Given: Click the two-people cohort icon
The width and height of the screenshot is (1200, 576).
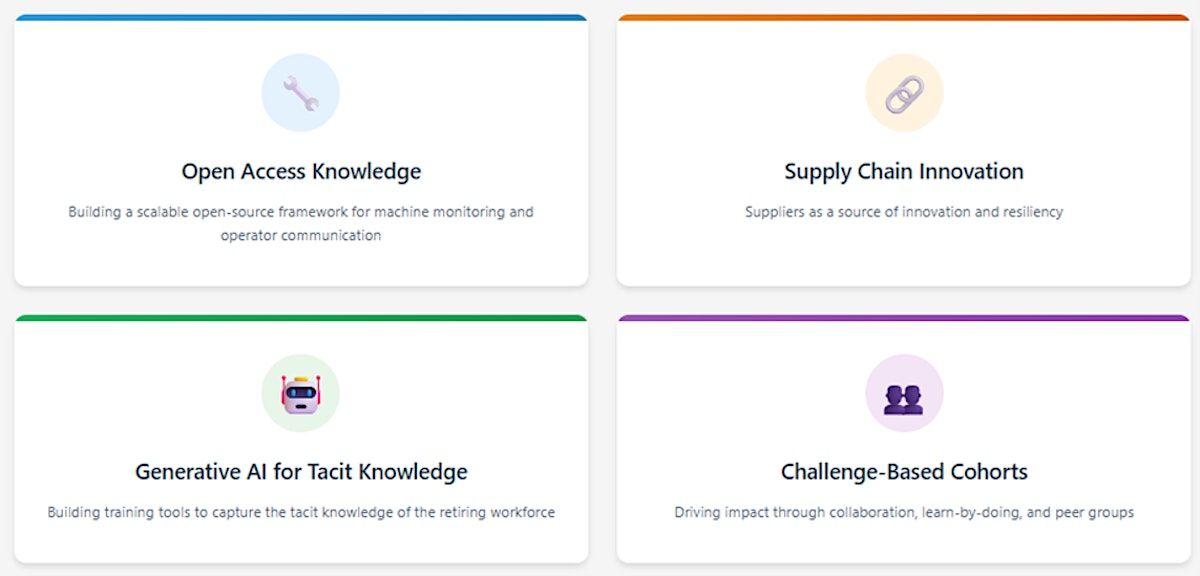Looking at the screenshot, I should tap(904, 393).
